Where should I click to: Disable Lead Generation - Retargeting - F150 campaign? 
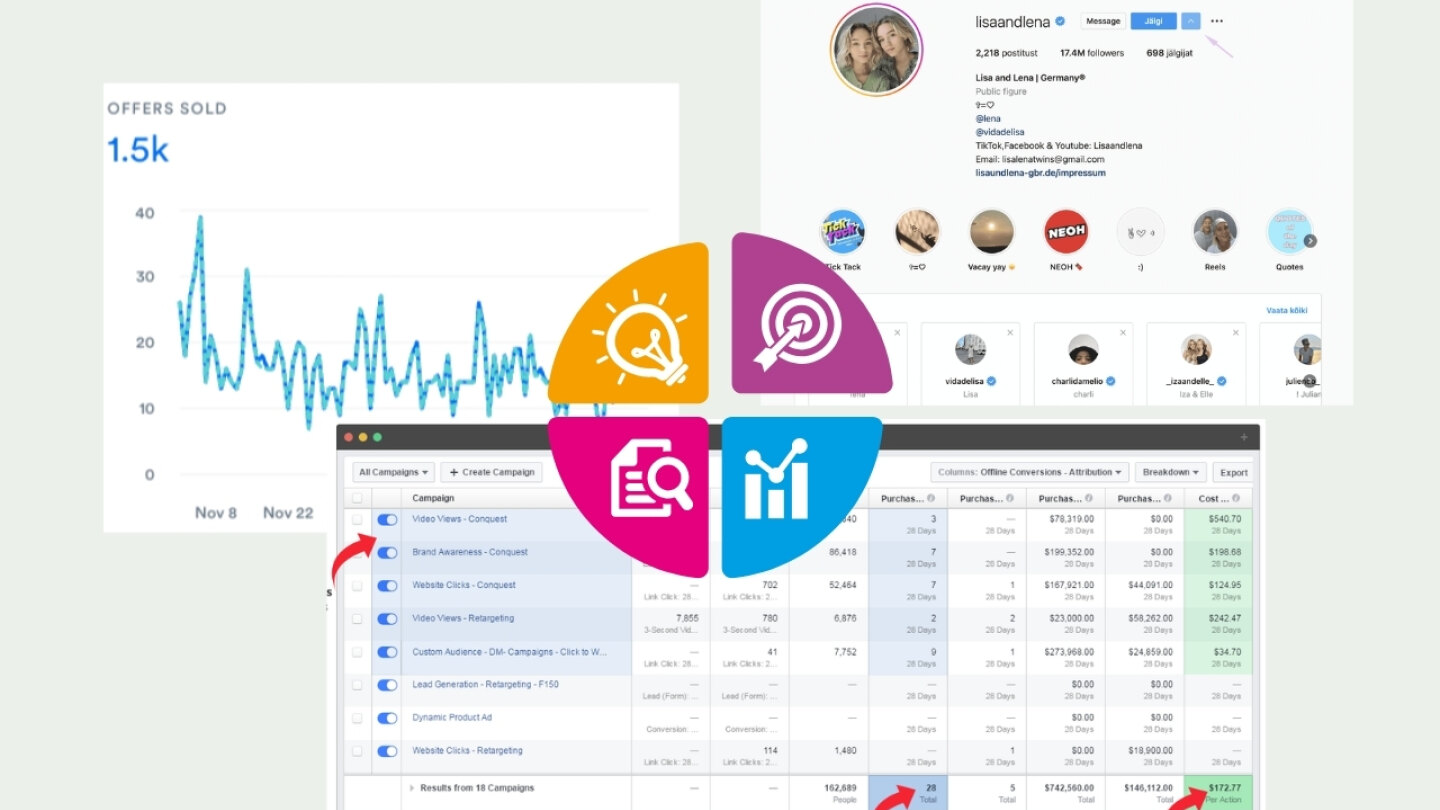pyautogui.click(x=387, y=685)
